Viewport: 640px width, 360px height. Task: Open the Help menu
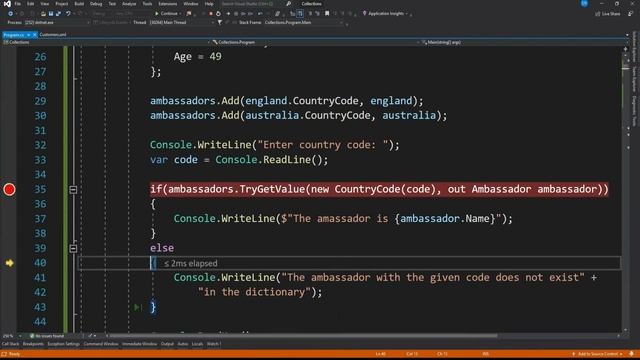click(x=209, y=4)
